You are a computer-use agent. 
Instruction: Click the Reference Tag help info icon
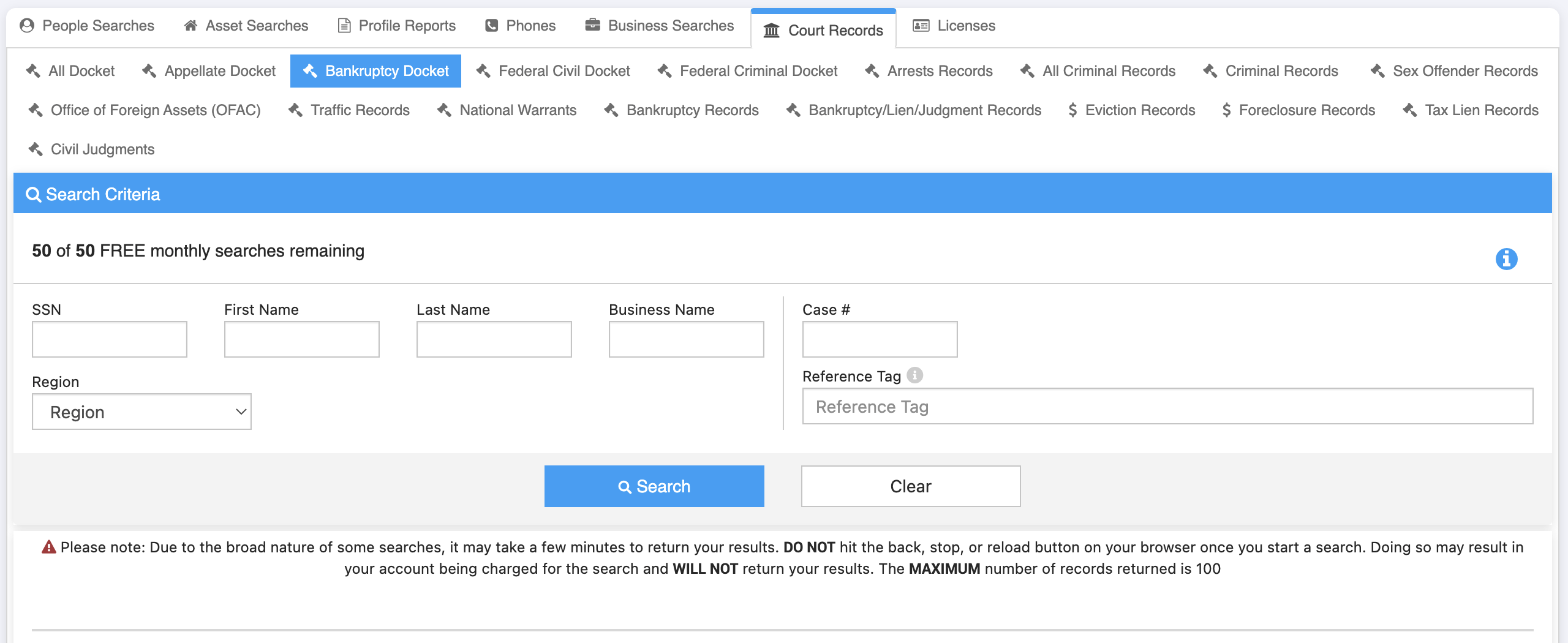pyautogui.click(x=914, y=375)
